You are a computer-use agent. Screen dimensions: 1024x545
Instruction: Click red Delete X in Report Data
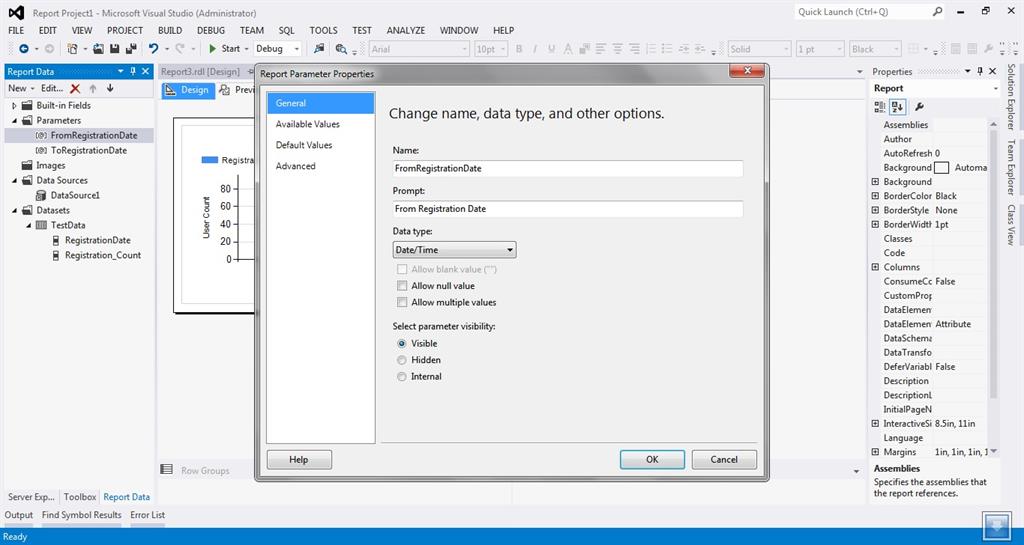coord(75,88)
